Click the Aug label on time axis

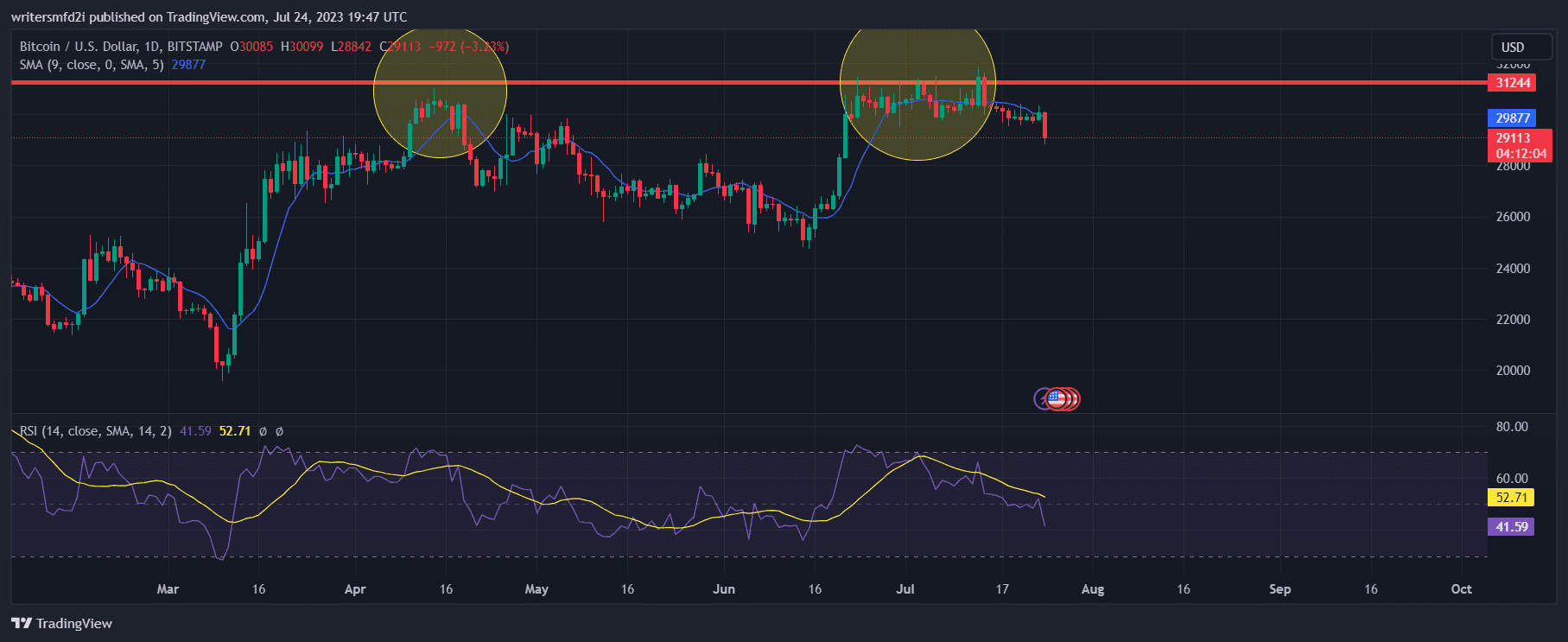click(x=1092, y=589)
